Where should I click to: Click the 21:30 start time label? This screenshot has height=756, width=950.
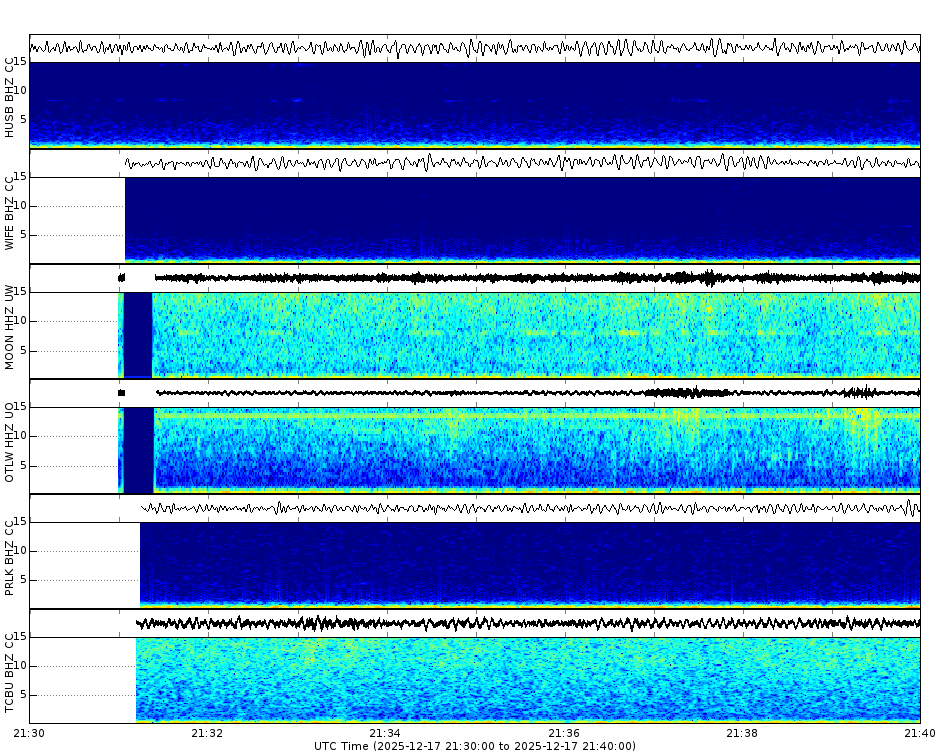[30, 733]
